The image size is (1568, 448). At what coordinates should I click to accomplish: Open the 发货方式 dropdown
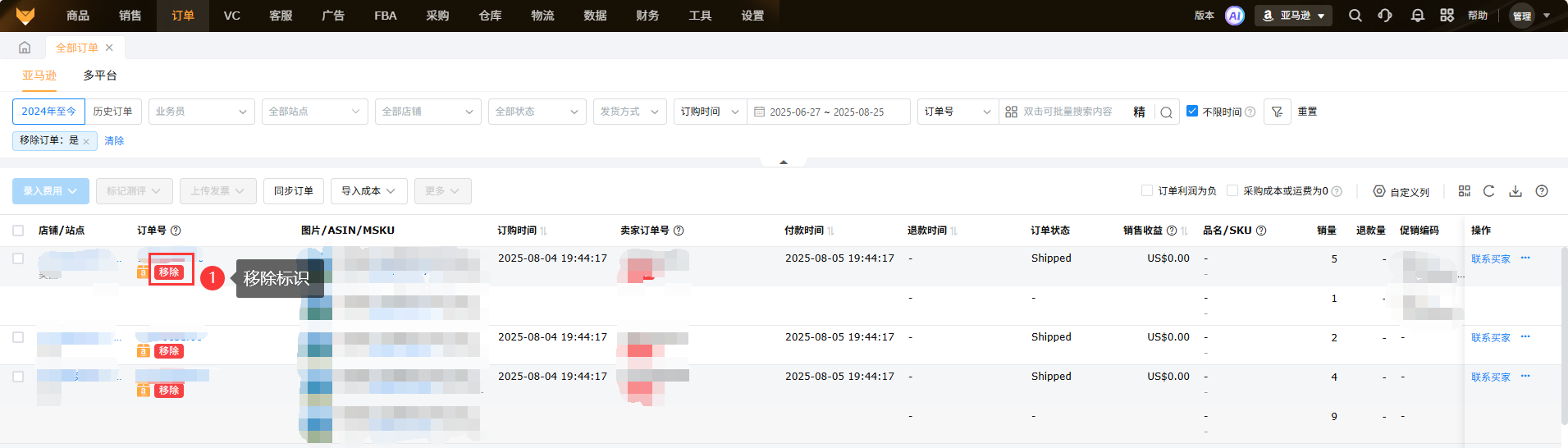629,112
